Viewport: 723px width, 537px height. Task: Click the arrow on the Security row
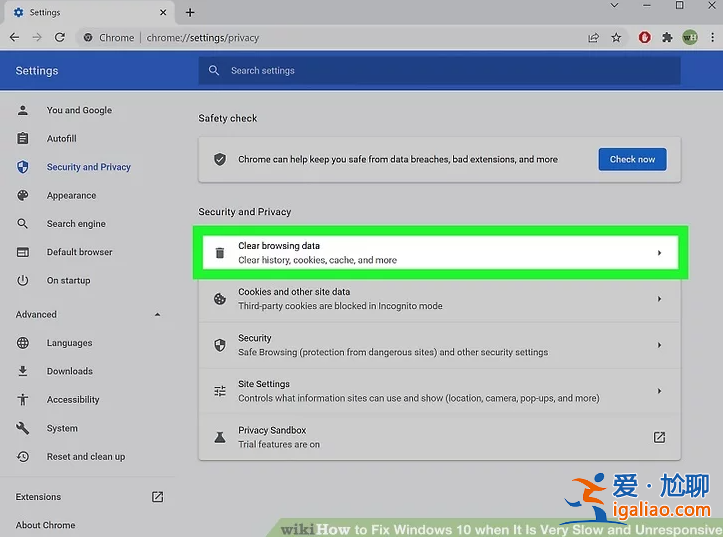659,345
